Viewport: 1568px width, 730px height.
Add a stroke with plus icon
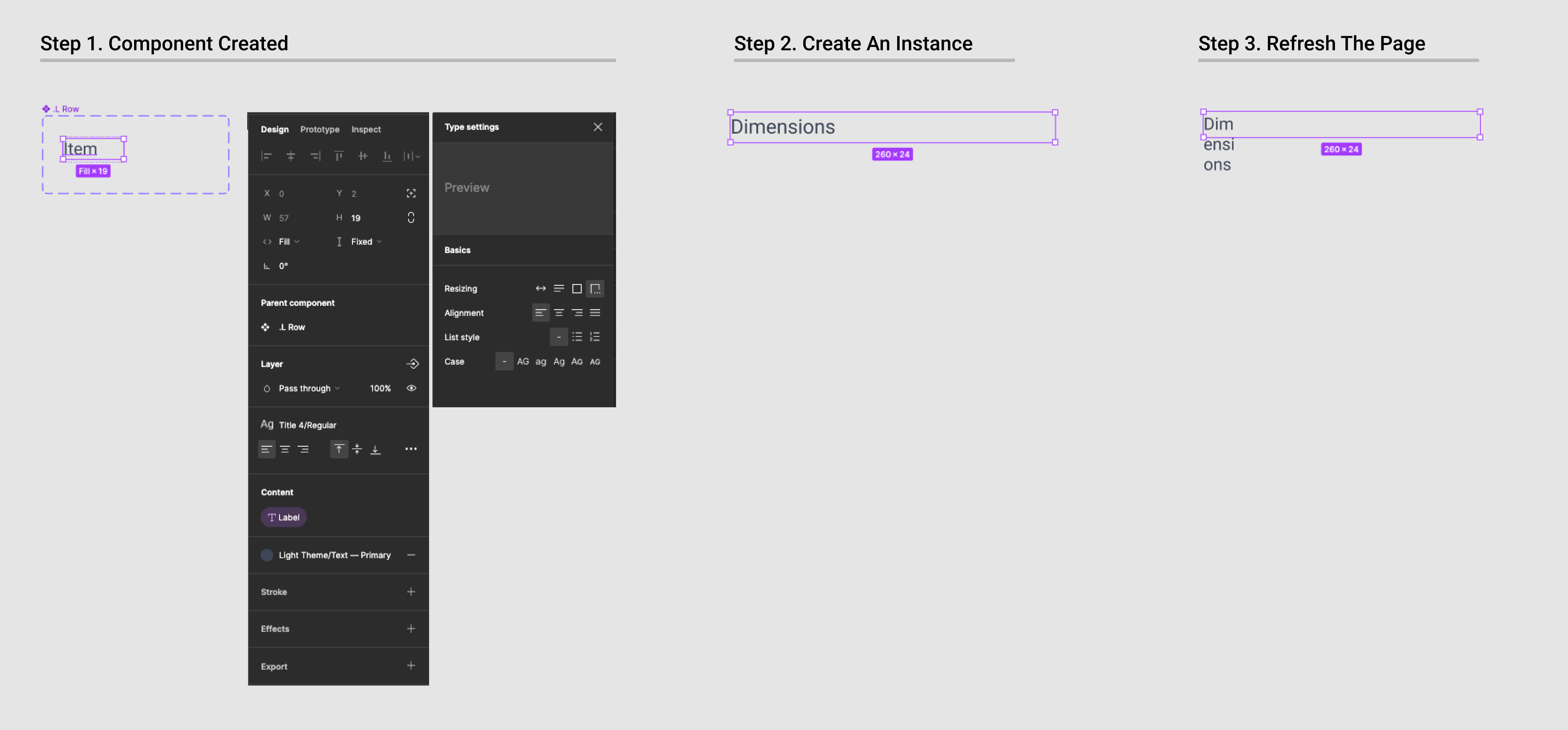(x=411, y=592)
